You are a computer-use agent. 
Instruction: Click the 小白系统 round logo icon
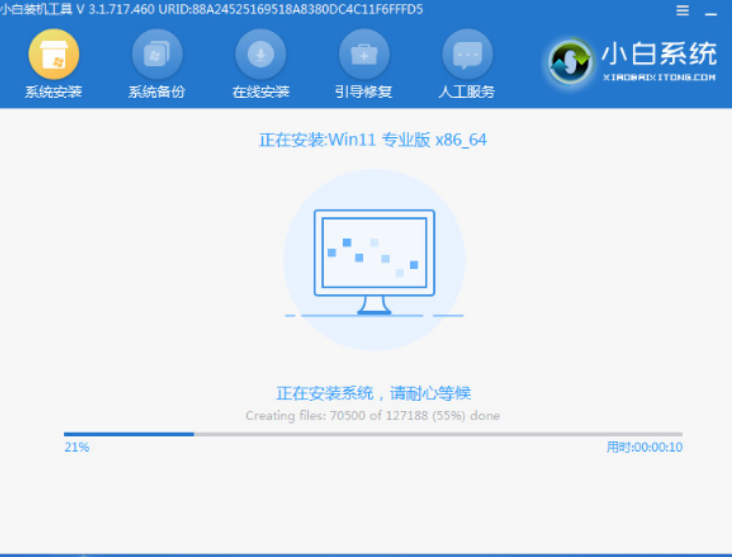click(x=572, y=62)
